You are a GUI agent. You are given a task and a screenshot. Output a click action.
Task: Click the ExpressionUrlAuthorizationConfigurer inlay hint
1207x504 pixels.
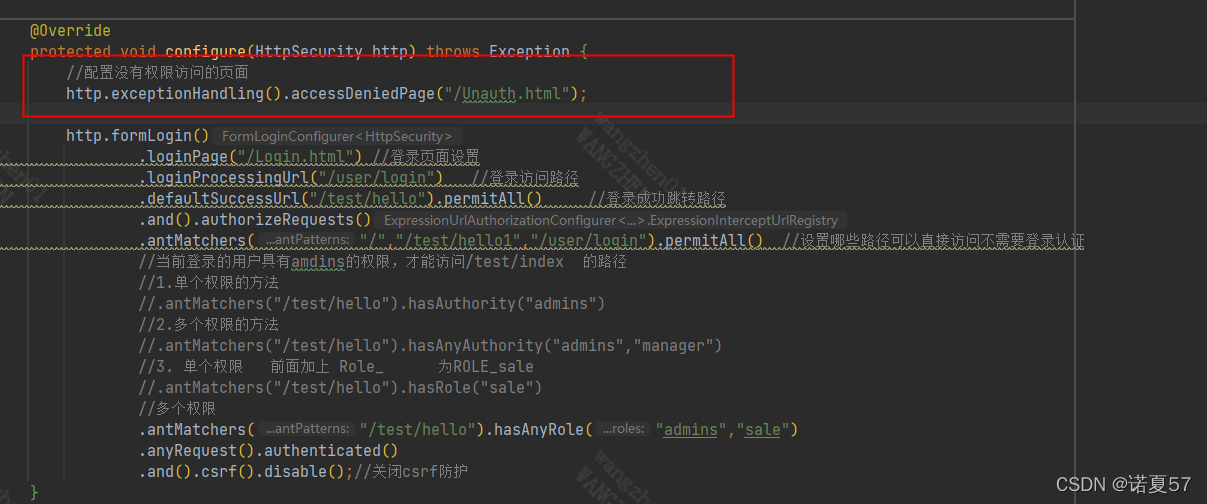coord(610,220)
